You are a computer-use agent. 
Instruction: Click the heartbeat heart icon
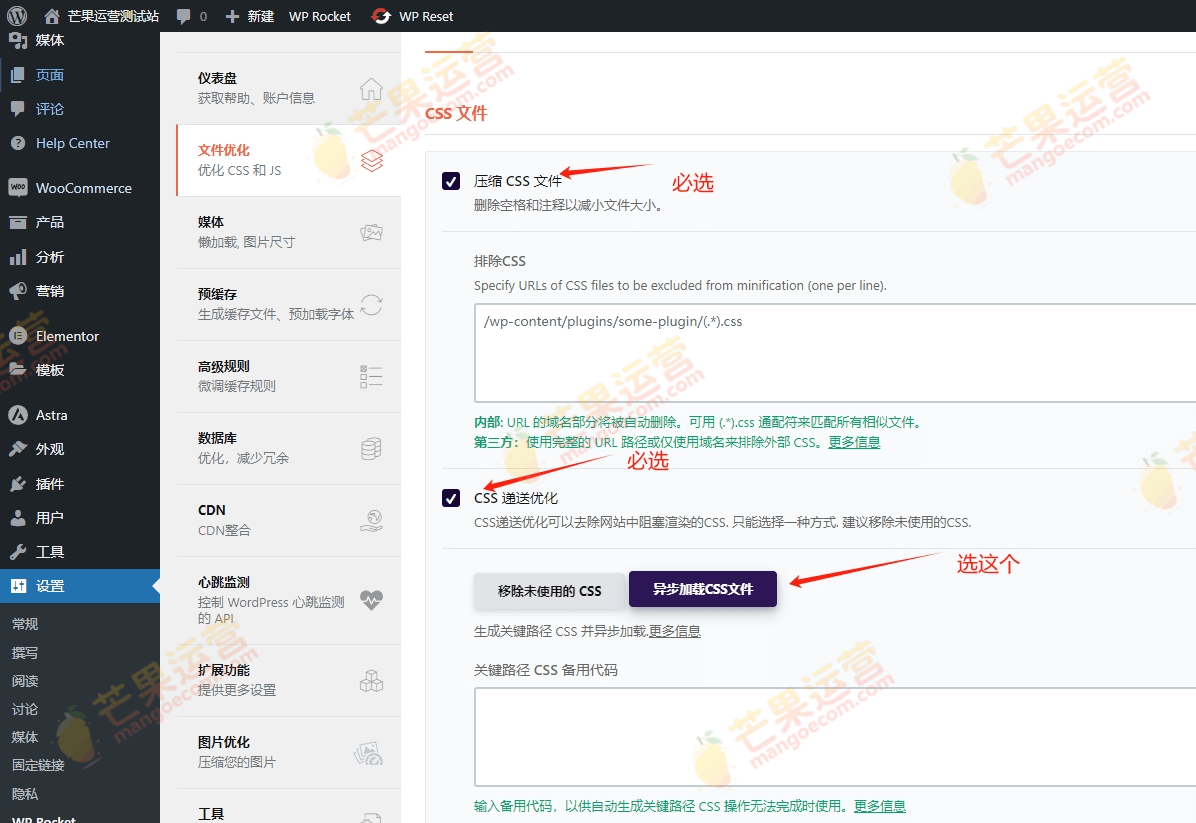point(371,600)
